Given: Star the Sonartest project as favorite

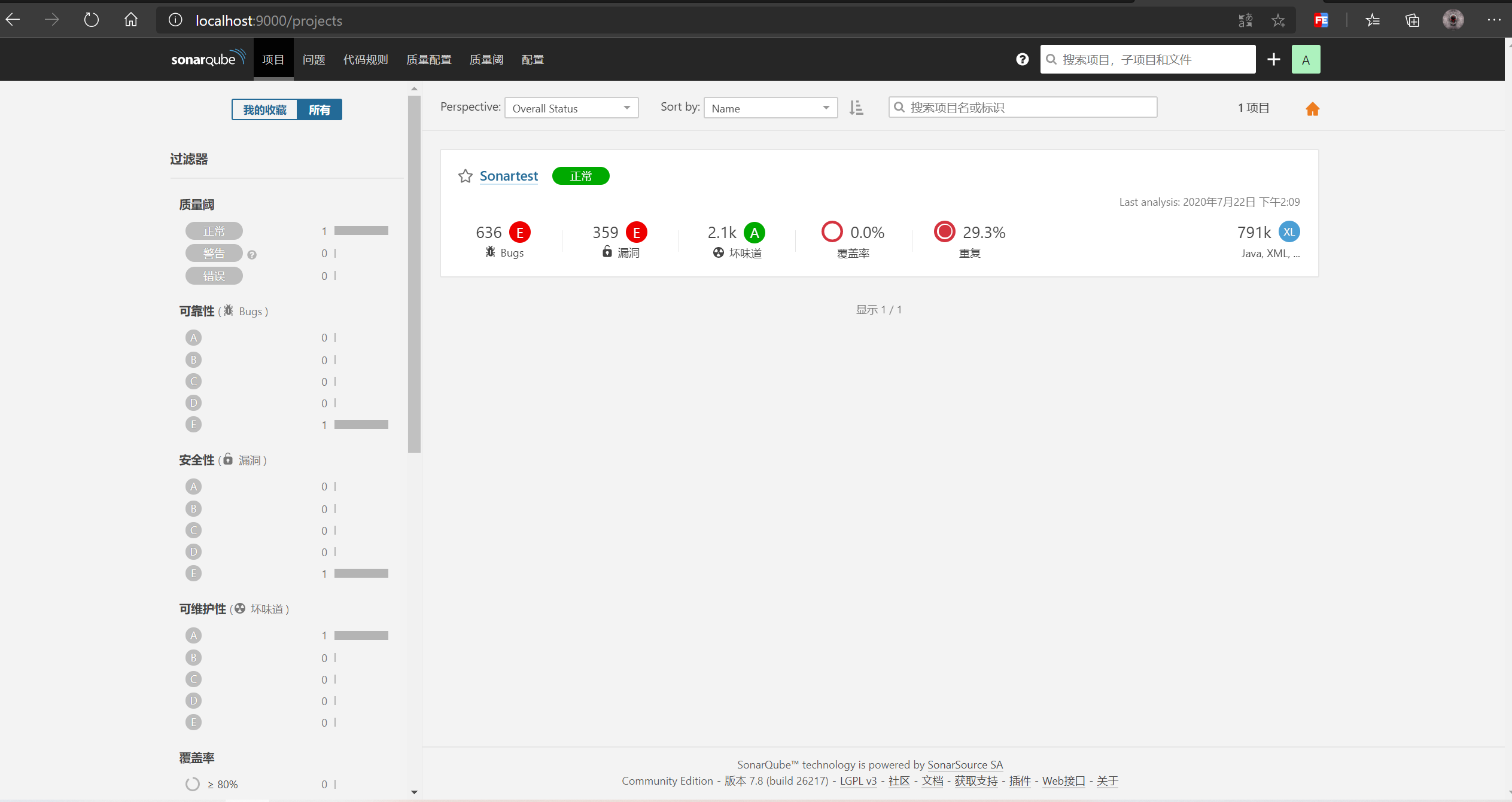Looking at the screenshot, I should pos(465,175).
